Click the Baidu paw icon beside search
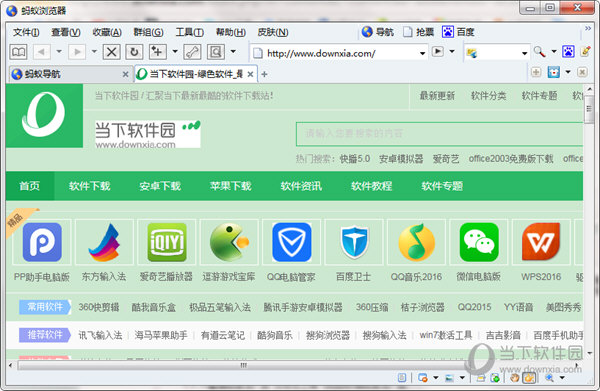This screenshot has height=391, width=600. coord(568,51)
